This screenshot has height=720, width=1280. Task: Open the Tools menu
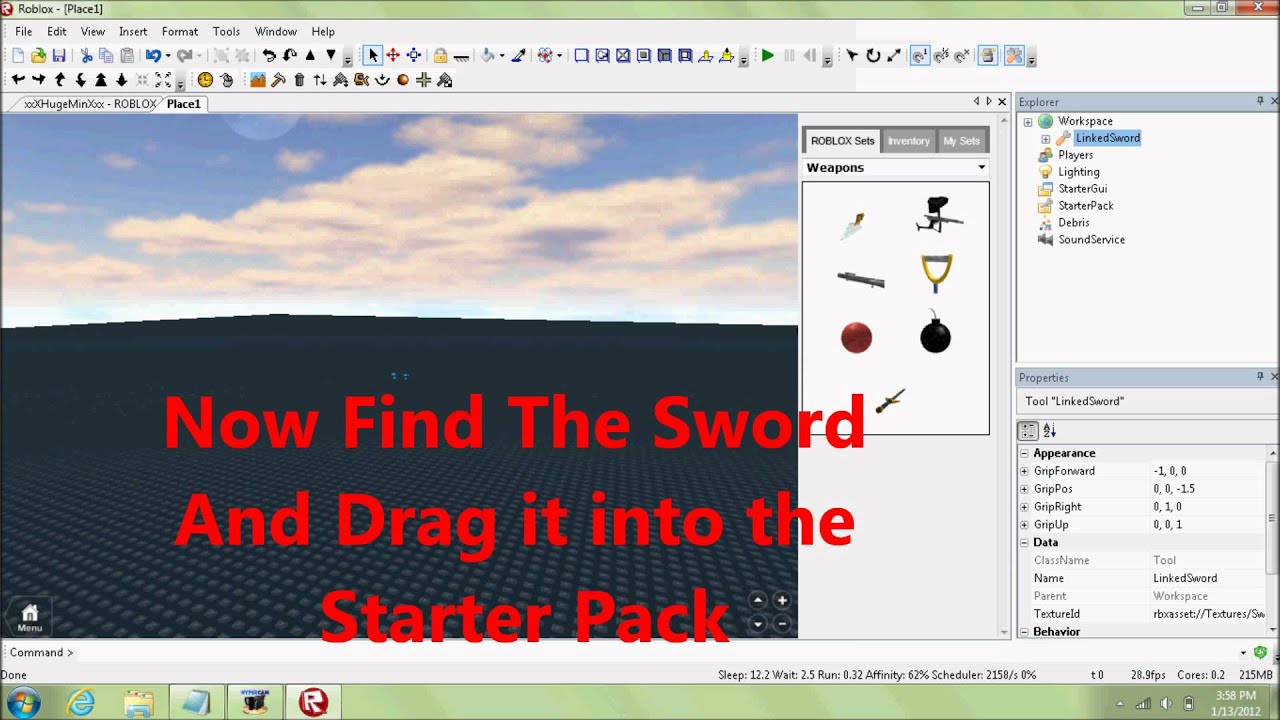226,32
